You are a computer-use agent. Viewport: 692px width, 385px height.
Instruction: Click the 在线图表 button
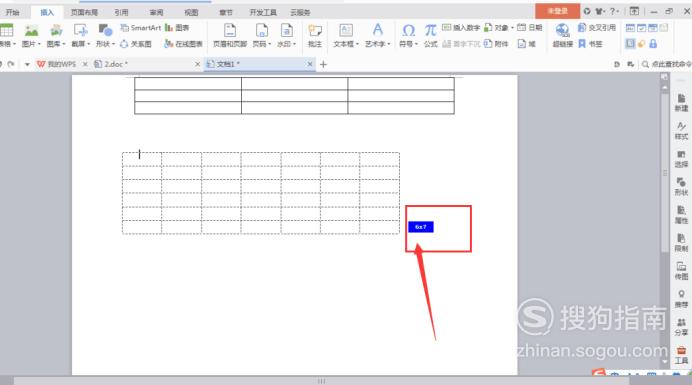pos(183,44)
